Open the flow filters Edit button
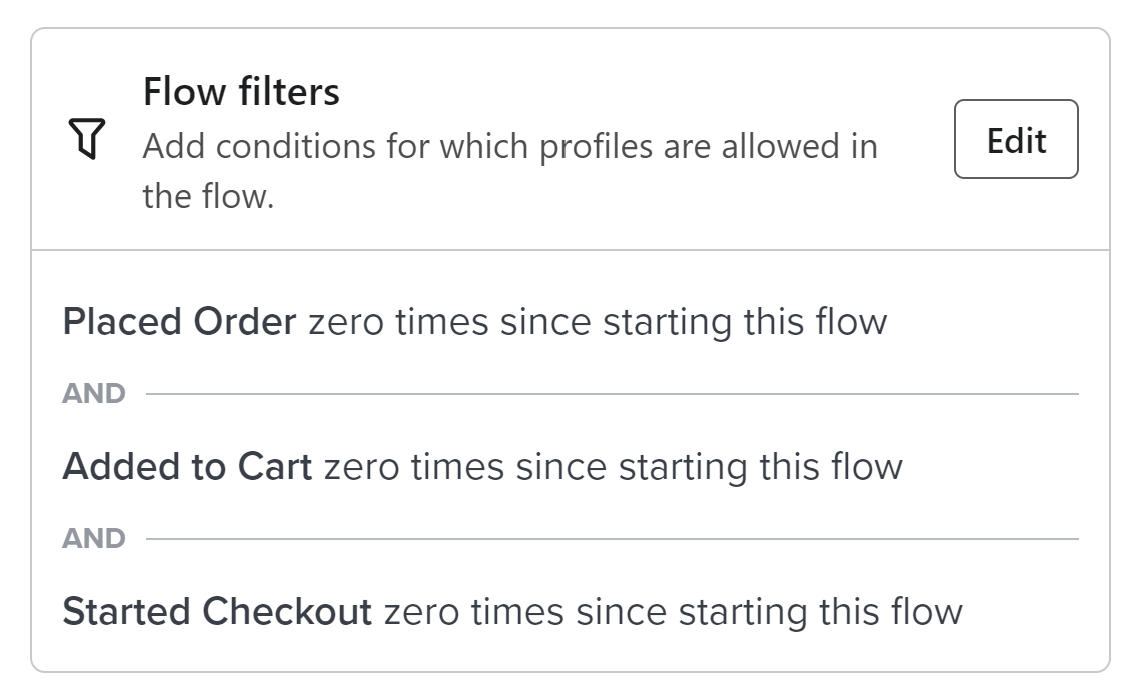This screenshot has height=695, width=1125. (1016, 139)
